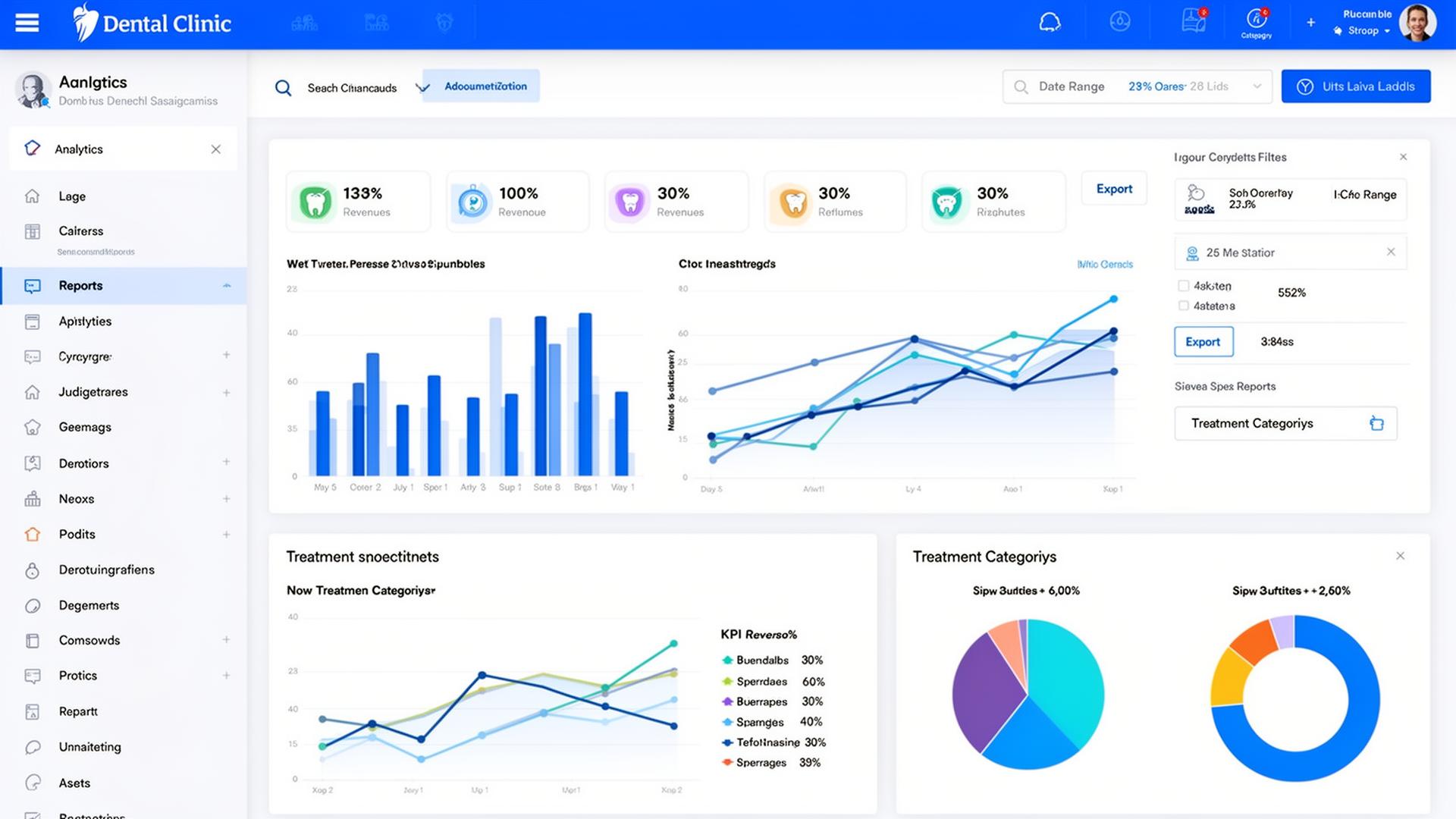Click Export button in filter panel
Screen dimensions: 1456x819
coord(1203,342)
